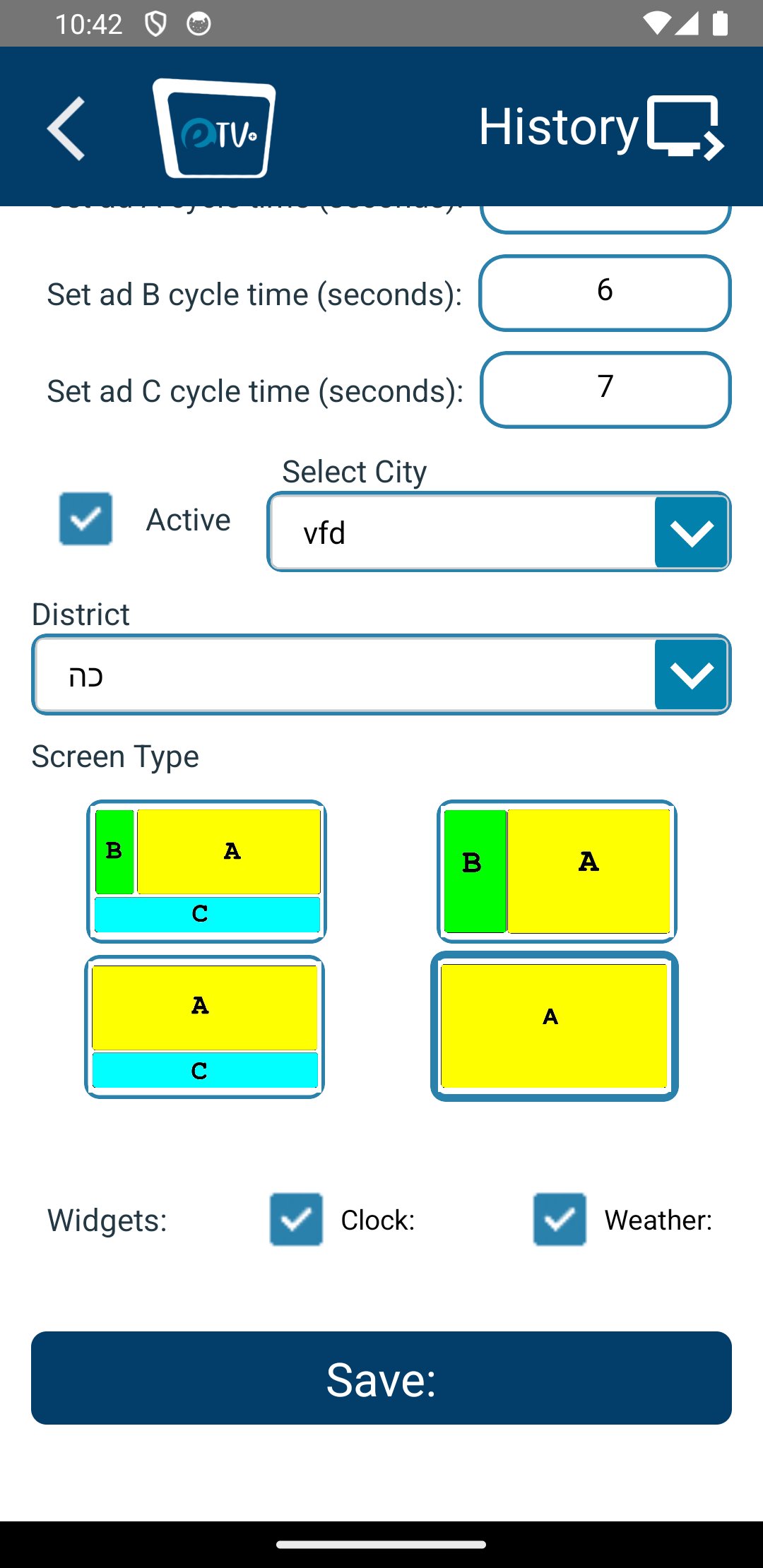The width and height of the screenshot is (763, 1568).
Task: Tap the History header label
Action: [558, 127]
